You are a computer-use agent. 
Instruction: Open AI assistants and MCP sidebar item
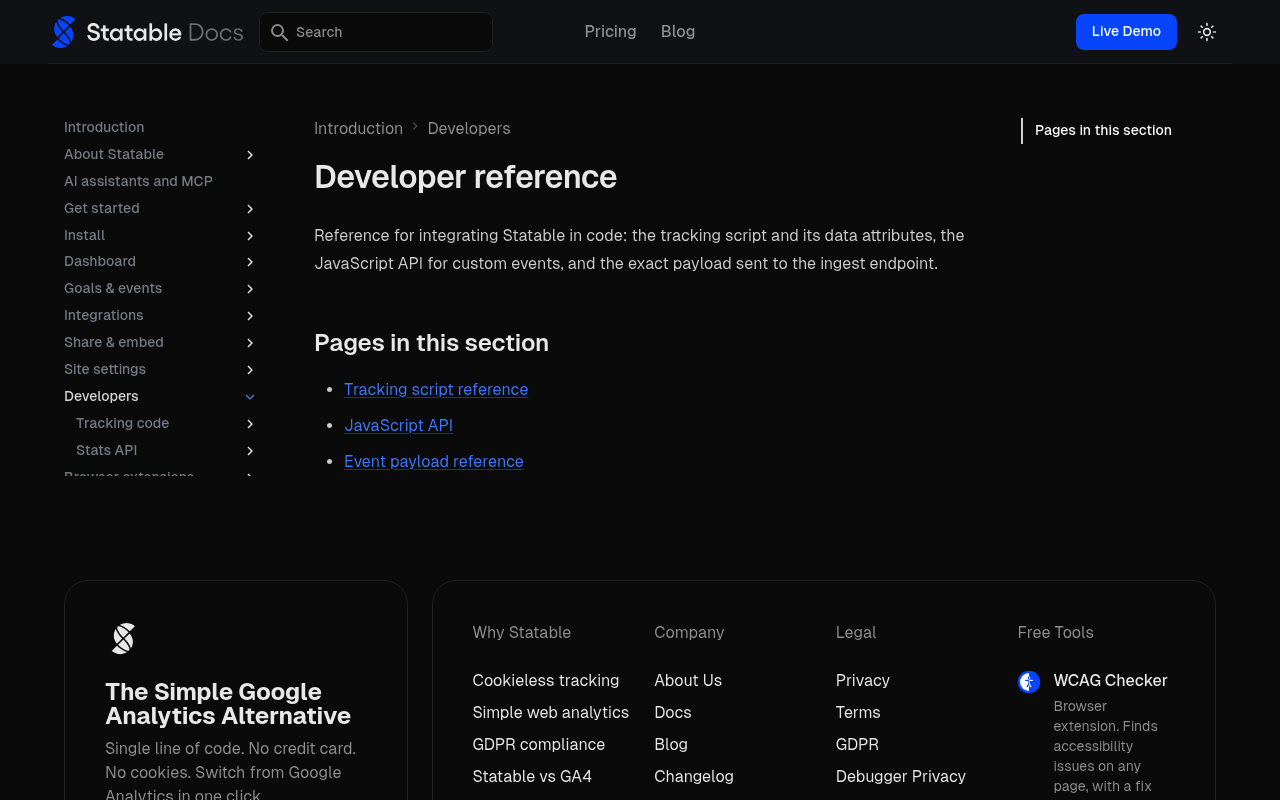pyautogui.click(x=138, y=181)
